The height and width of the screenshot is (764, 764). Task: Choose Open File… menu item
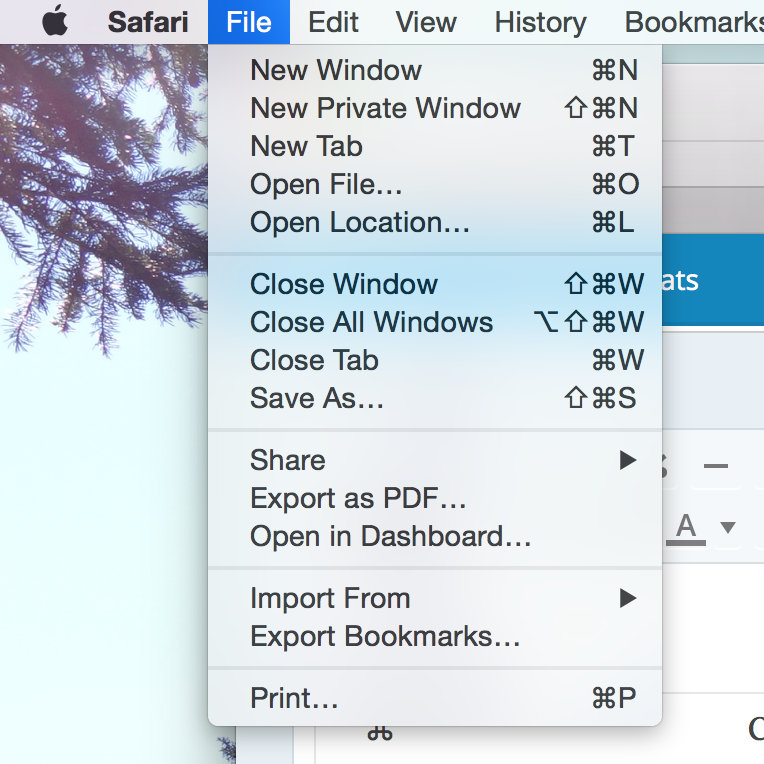pyautogui.click(x=326, y=184)
